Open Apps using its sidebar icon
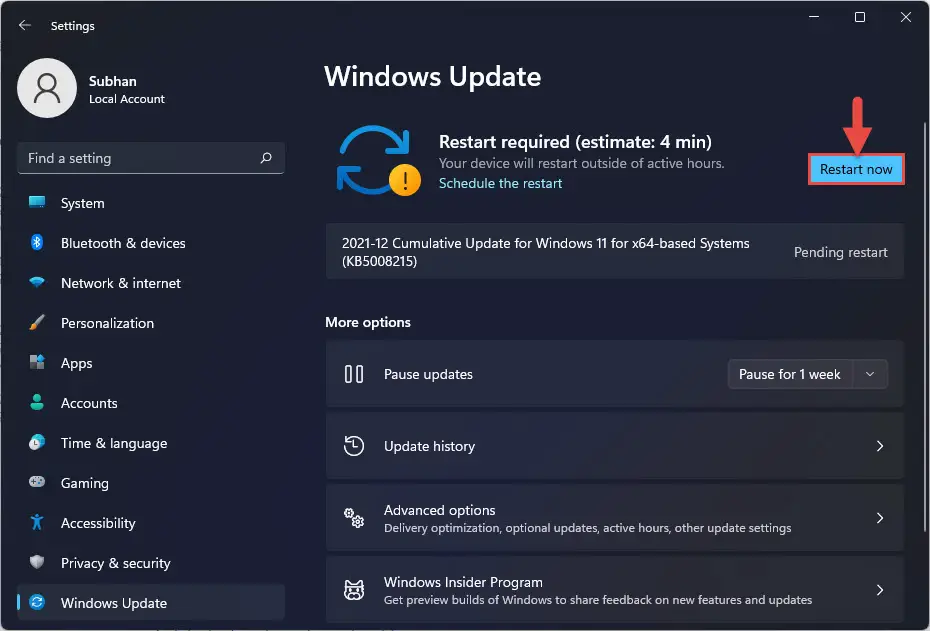 37,363
